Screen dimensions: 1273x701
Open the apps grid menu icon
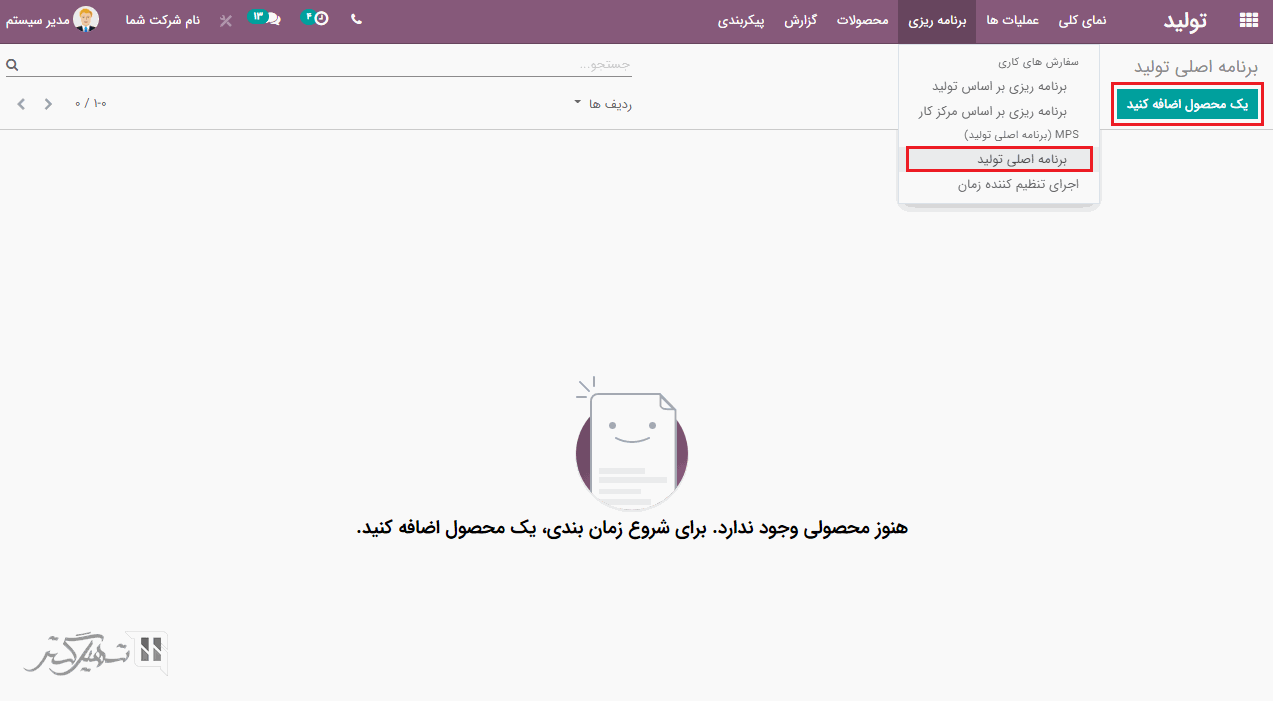1248,20
